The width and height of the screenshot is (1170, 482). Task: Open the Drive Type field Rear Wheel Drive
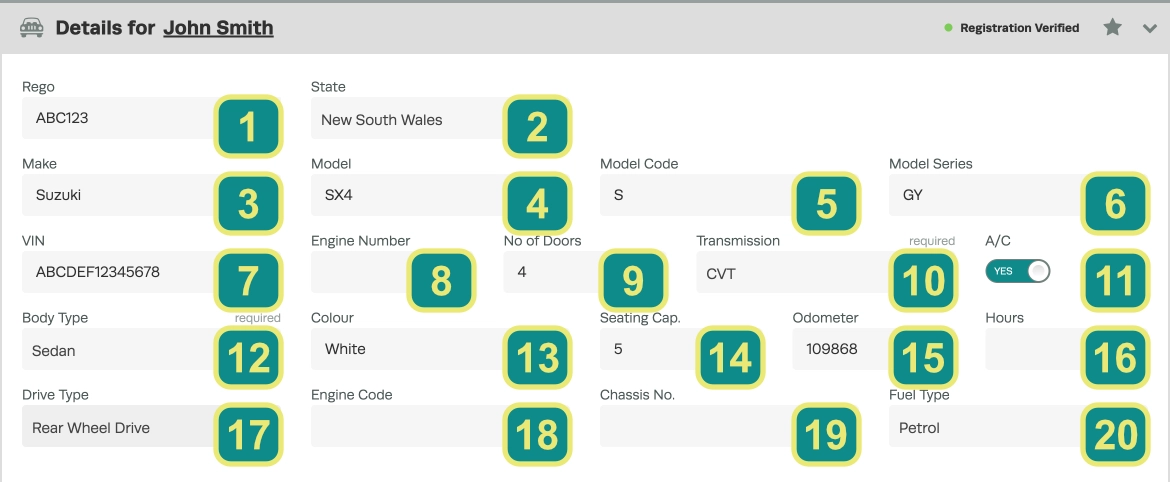(x=151, y=426)
